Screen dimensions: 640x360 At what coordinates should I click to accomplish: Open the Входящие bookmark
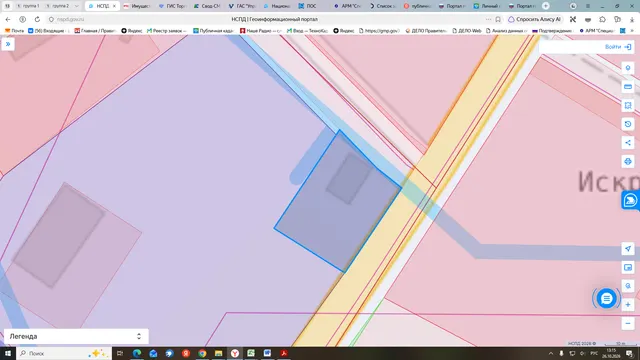pos(49,31)
